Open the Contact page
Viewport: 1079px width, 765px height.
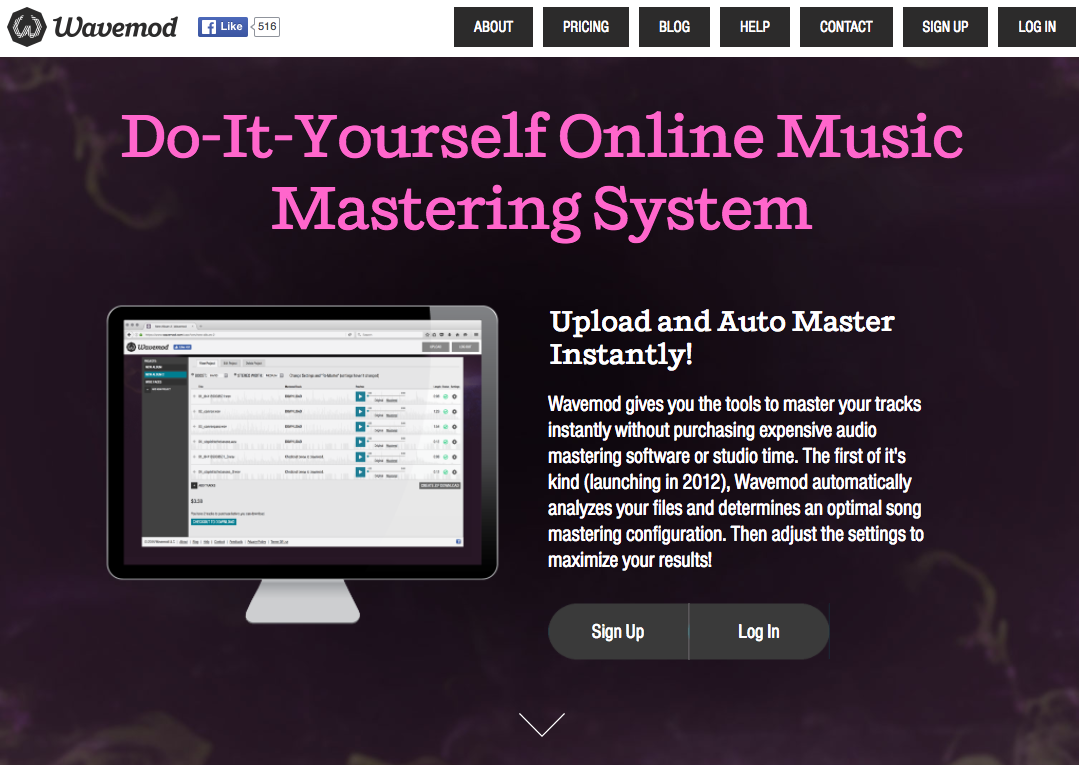(x=846, y=27)
